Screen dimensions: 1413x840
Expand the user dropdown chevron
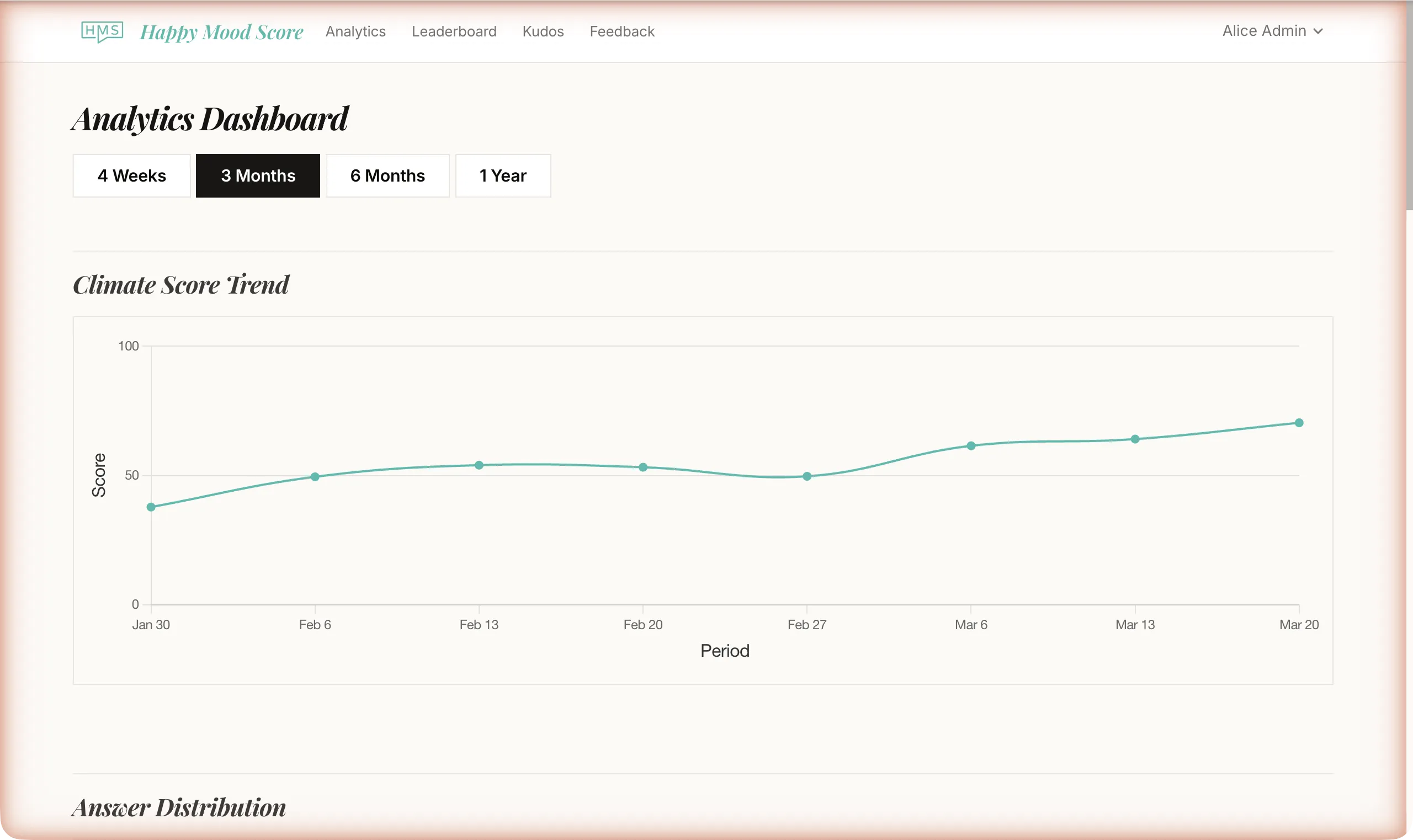click(1318, 31)
